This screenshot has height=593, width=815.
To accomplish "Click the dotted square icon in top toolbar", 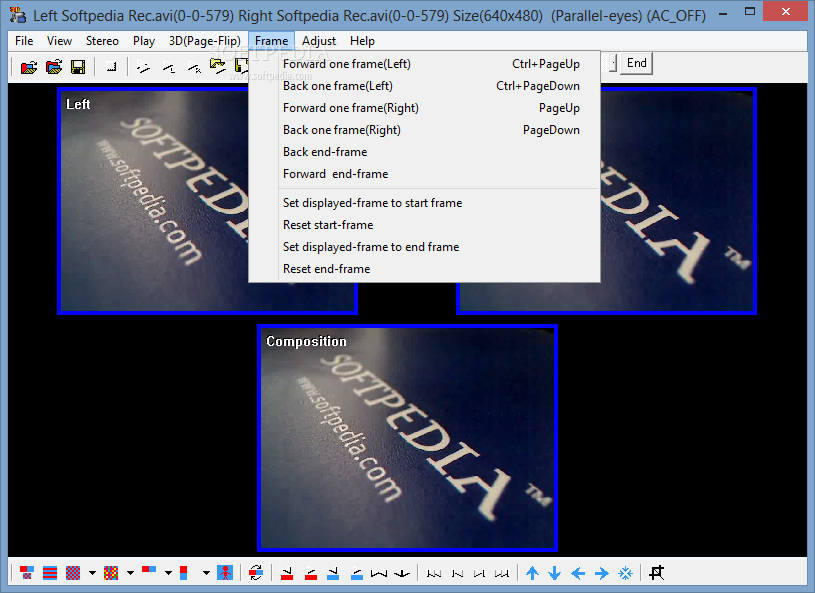I will tap(112, 67).
